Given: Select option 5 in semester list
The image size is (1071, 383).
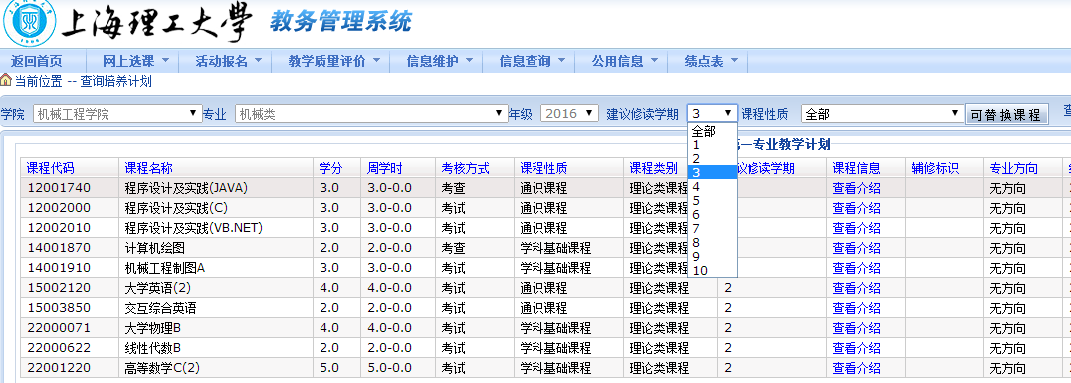Looking at the screenshot, I should pos(712,201).
